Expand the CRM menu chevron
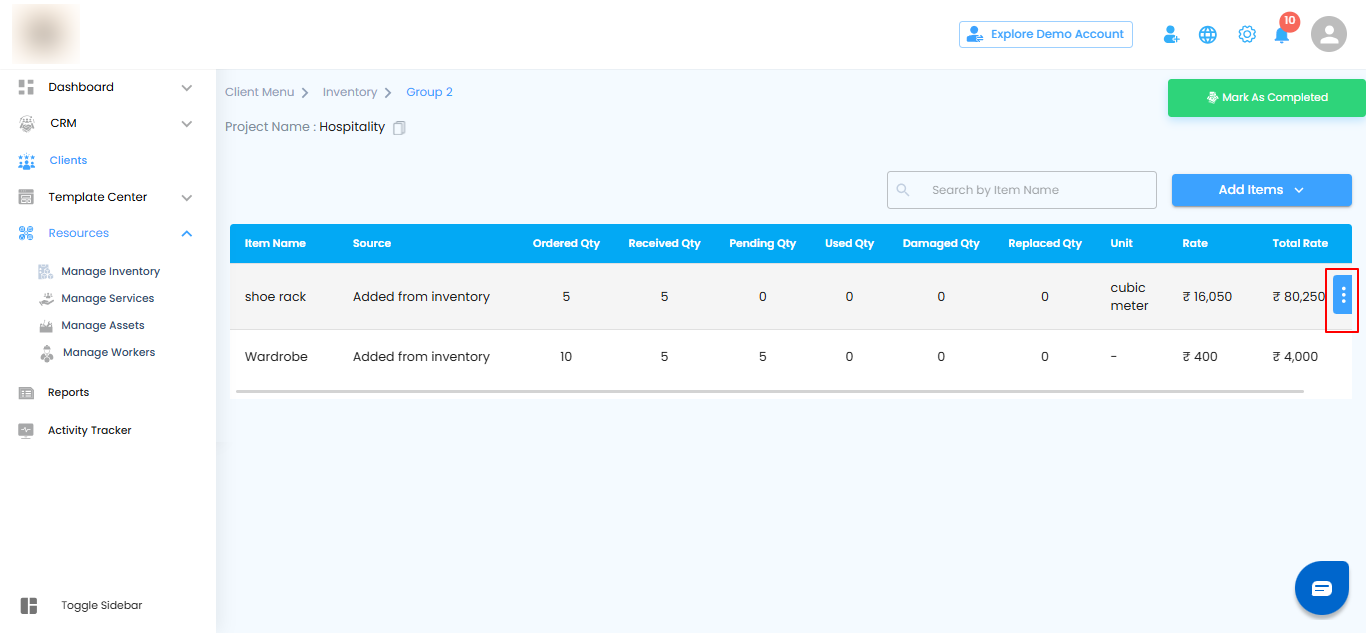Screen dimensions: 1366x633 (x=187, y=124)
